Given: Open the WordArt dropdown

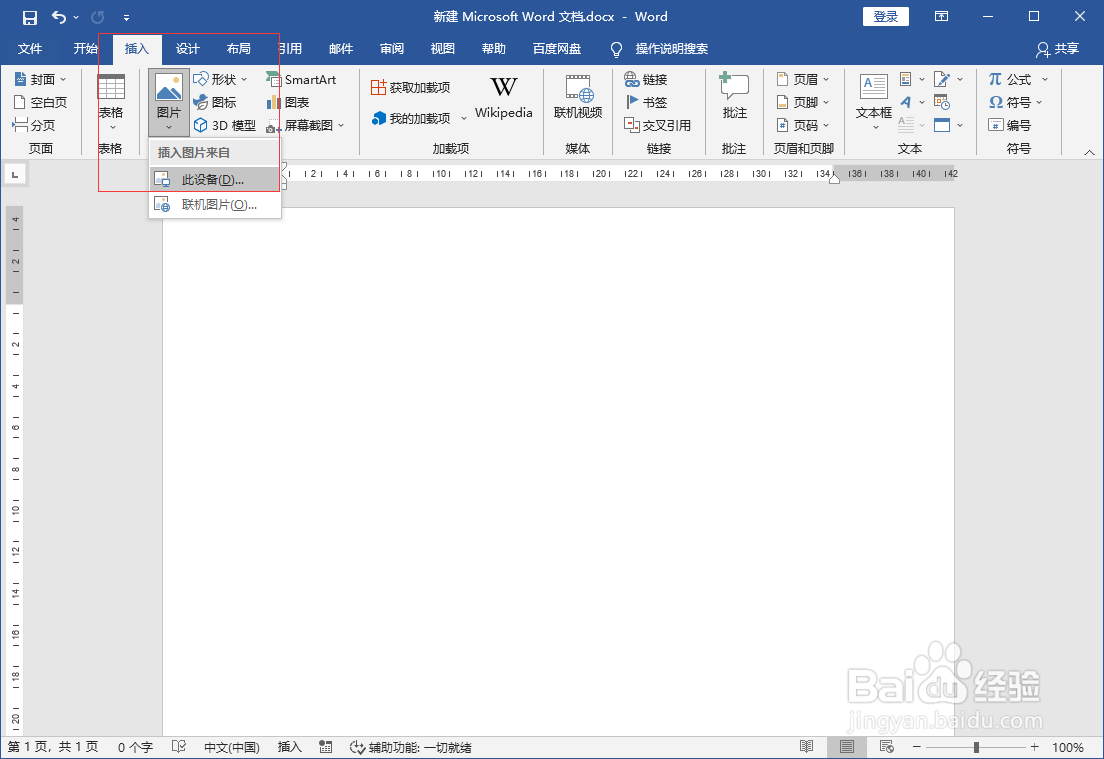Looking at the screenshot, I should (x=922, y=103).
